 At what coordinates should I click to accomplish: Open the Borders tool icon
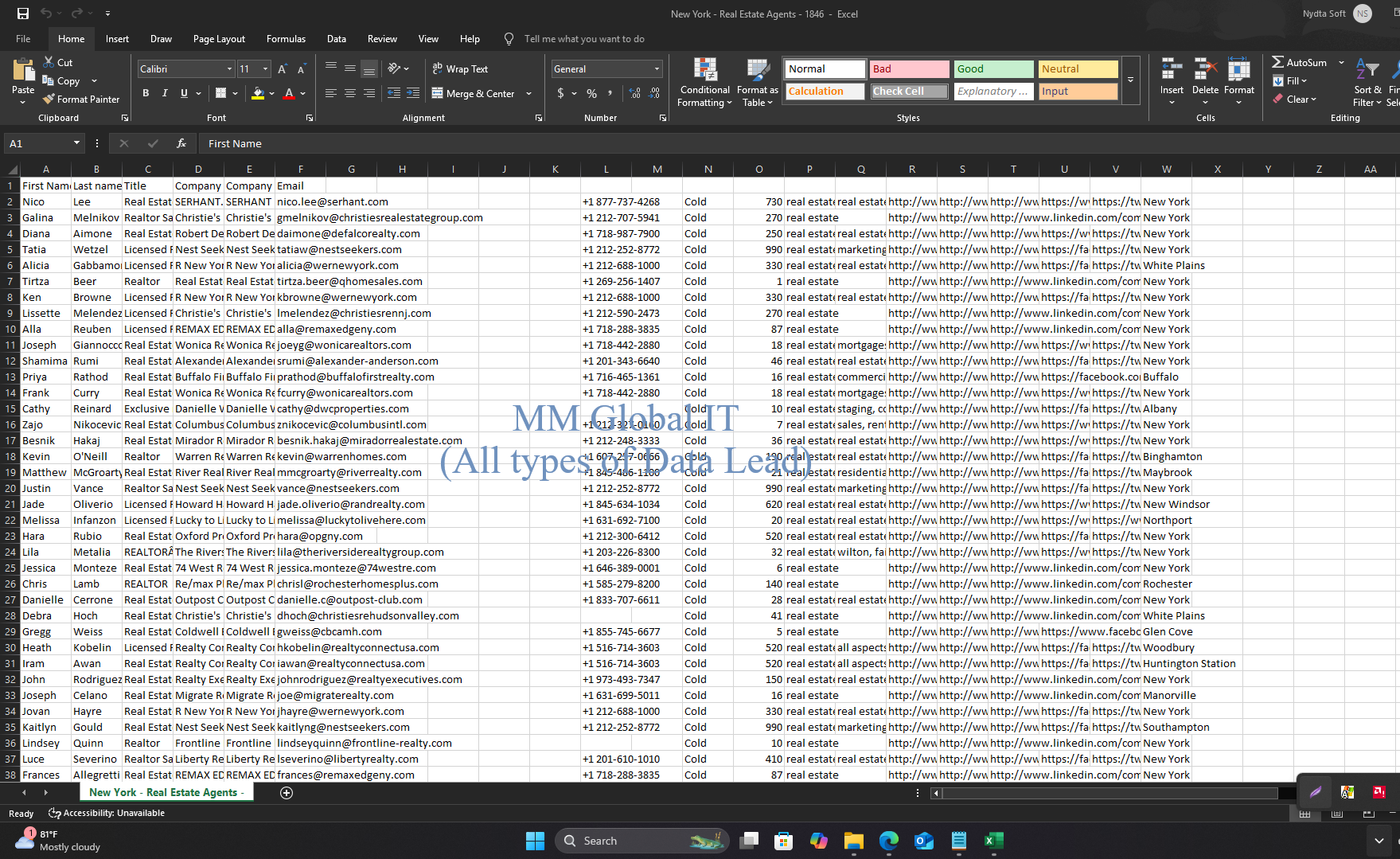221,93
